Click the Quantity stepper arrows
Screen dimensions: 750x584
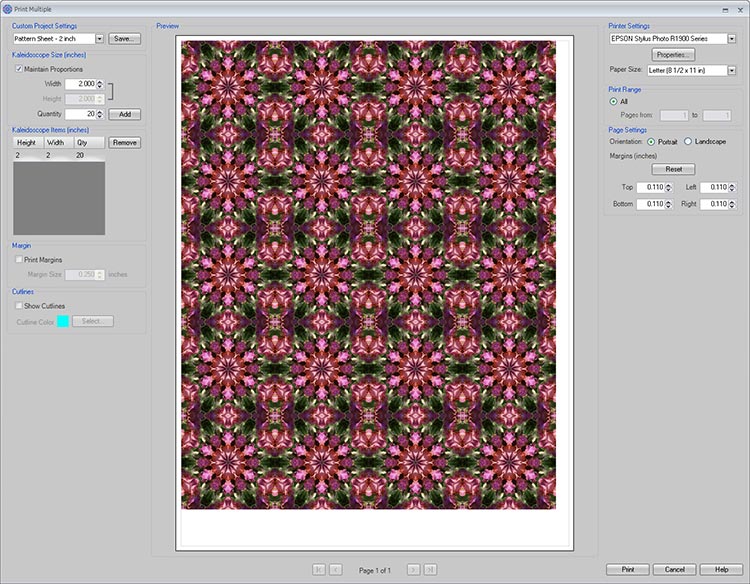[99, 114]
